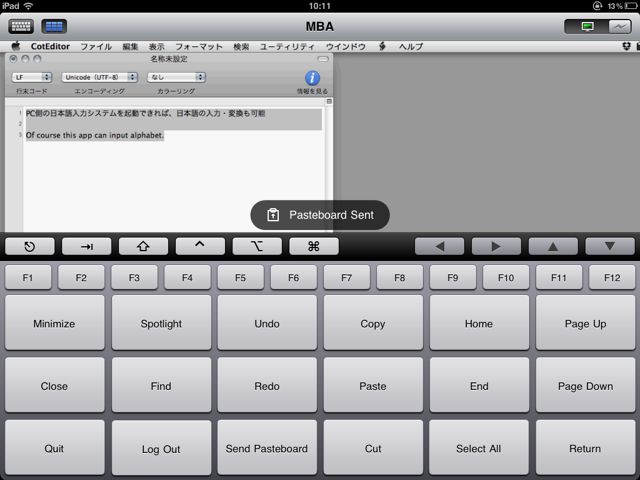Open the ヘルプ menu
The height and width of the screenshot is (480, 640).
click(x=411, y=47)
